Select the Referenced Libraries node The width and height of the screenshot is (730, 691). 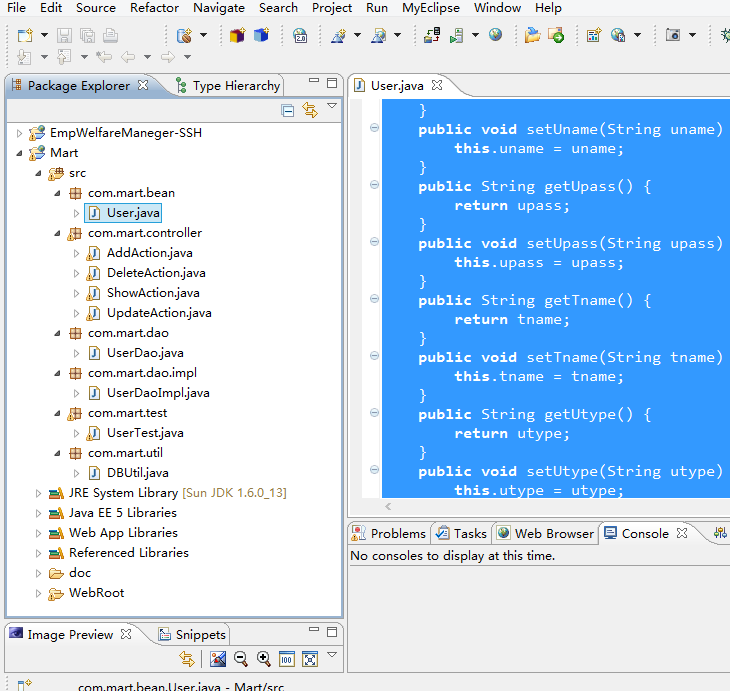coord(128,553)
